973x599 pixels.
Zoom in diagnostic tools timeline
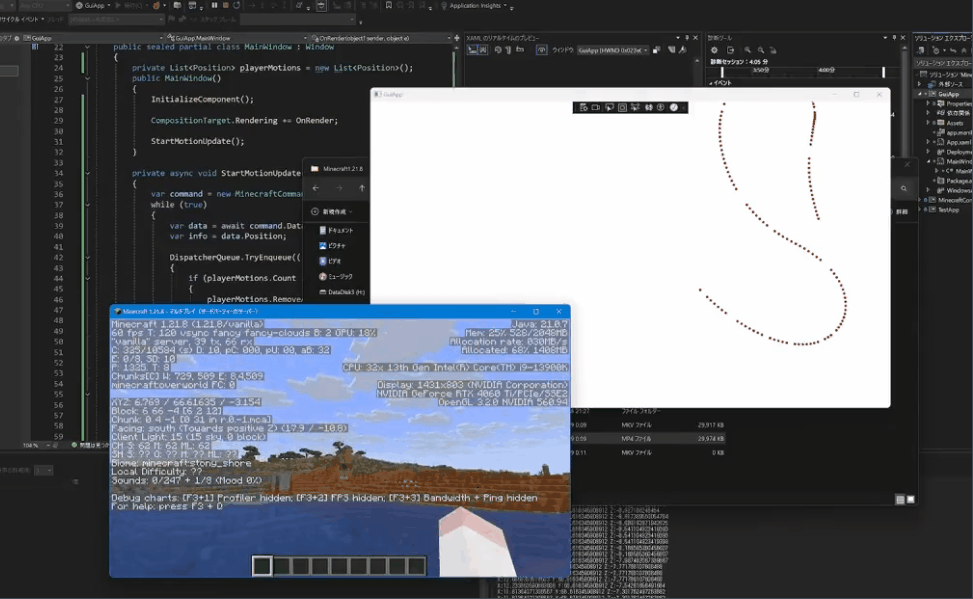click(747, 50)
